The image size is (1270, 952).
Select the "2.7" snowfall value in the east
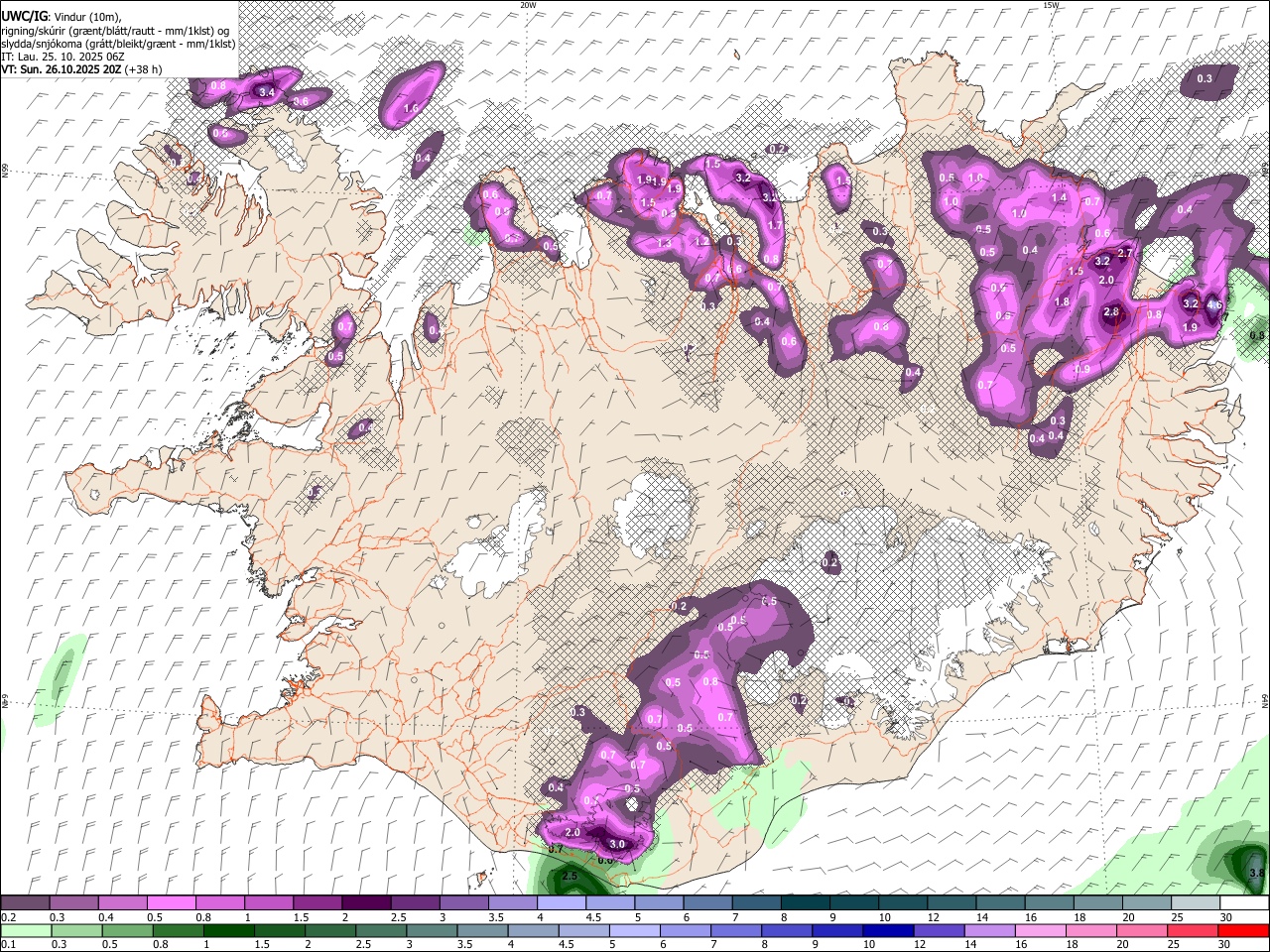tap(1125, 254)
